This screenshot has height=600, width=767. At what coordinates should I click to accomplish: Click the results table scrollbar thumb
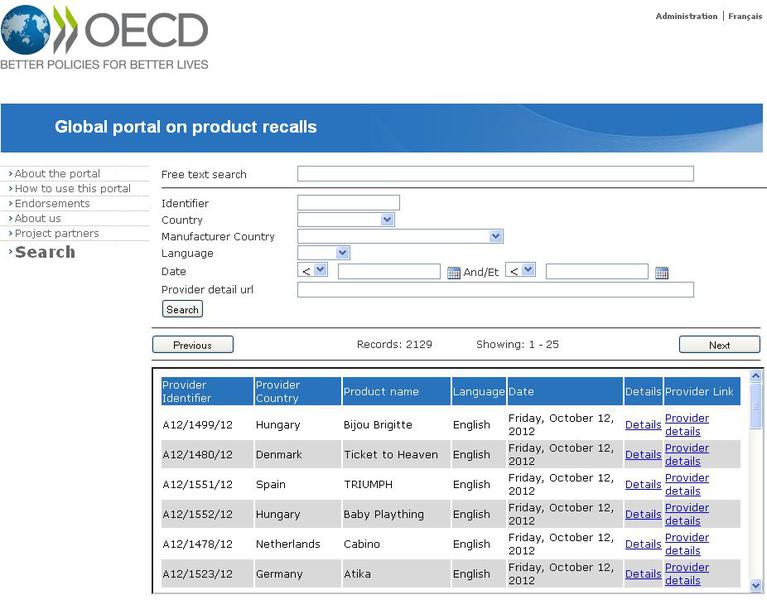(755, 406)
